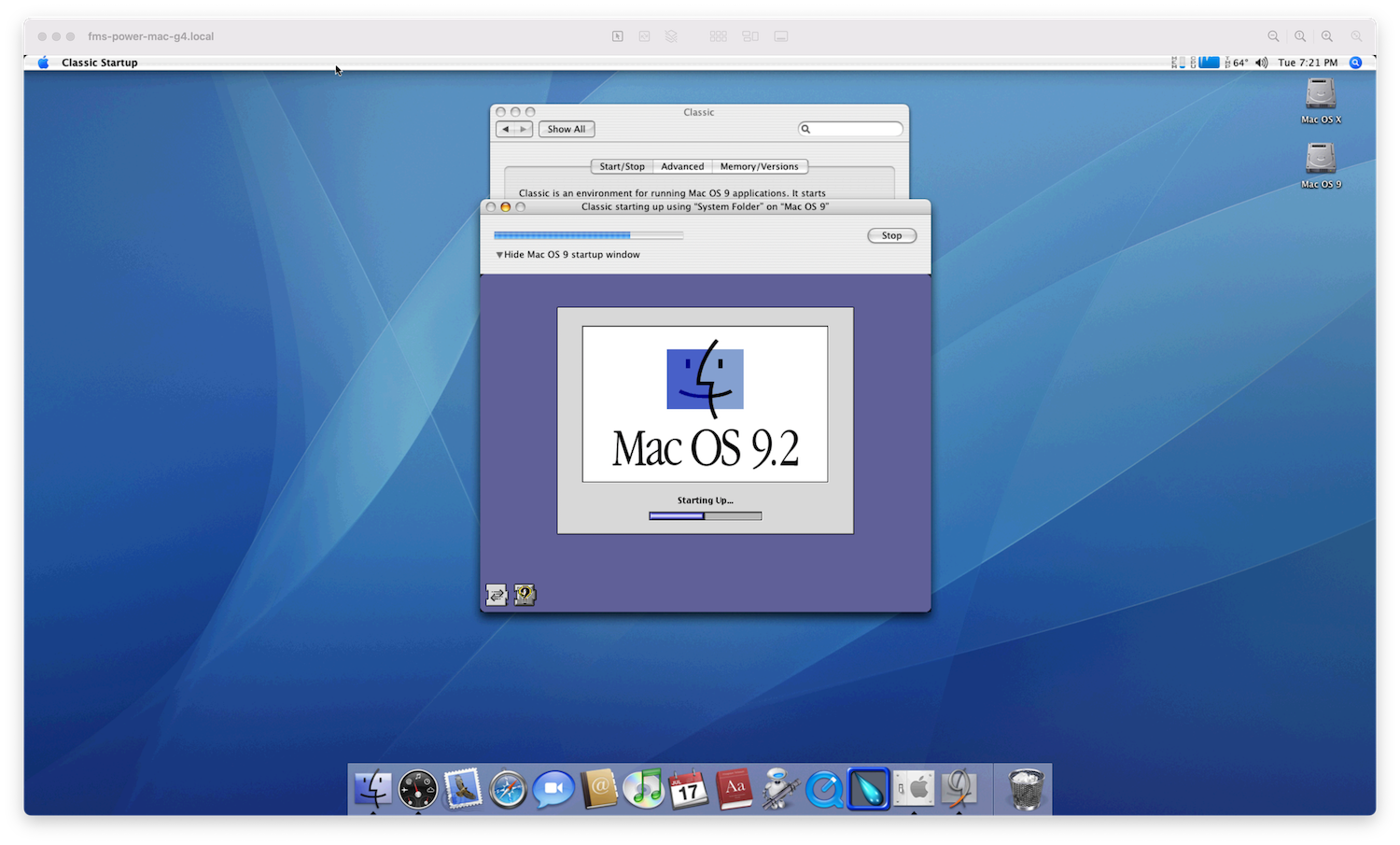Click the keyboard icon in viewer toolbar
Screen dimensions: 1400x845
tap(781, 36)
